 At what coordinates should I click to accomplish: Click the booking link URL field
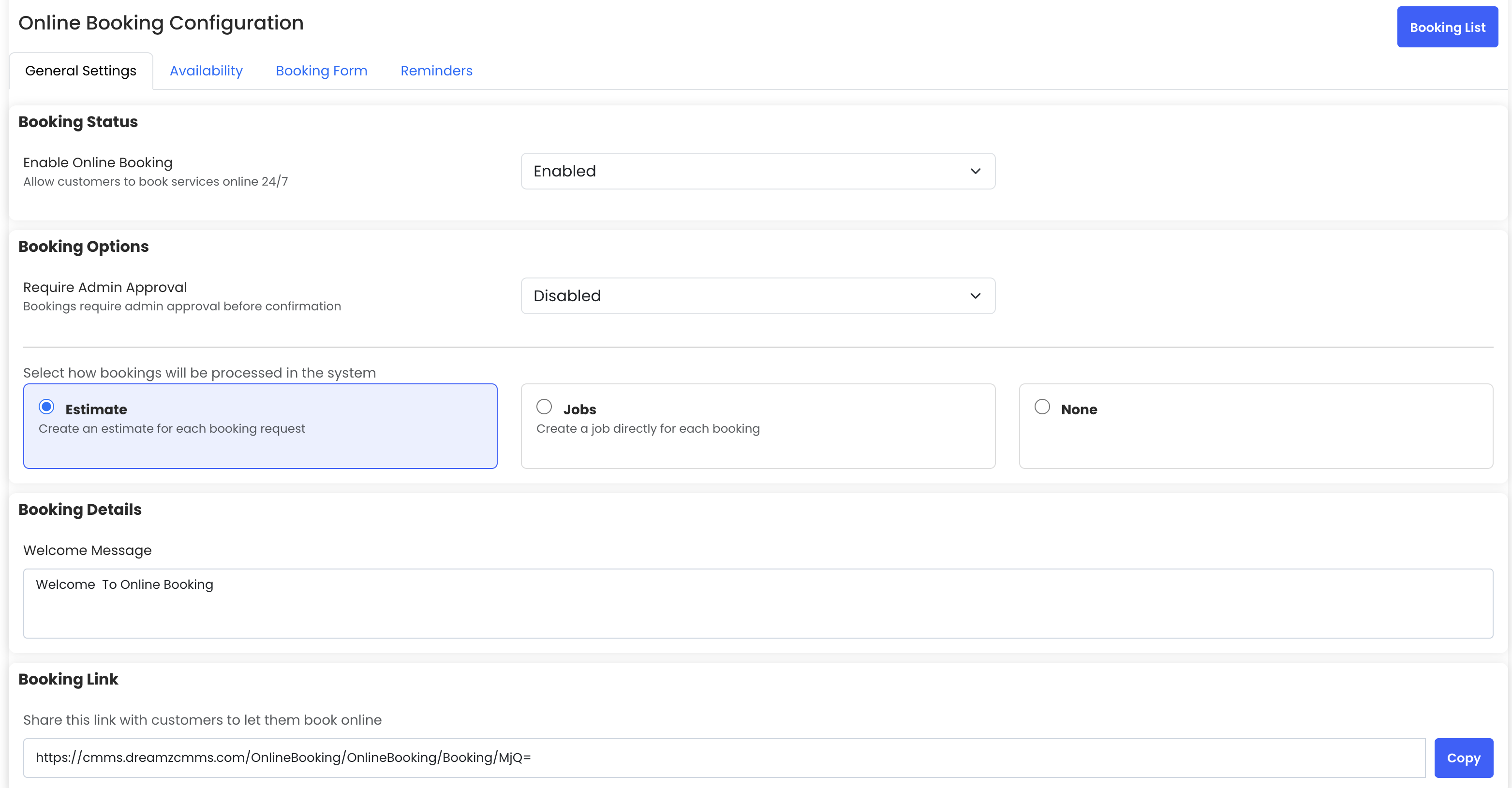[x=723, y=758]
